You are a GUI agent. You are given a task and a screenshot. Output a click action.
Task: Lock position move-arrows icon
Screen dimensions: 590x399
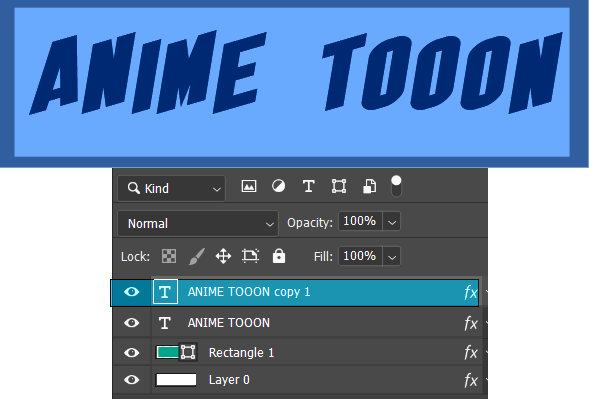pyautogui.click(x=223, y=256)
